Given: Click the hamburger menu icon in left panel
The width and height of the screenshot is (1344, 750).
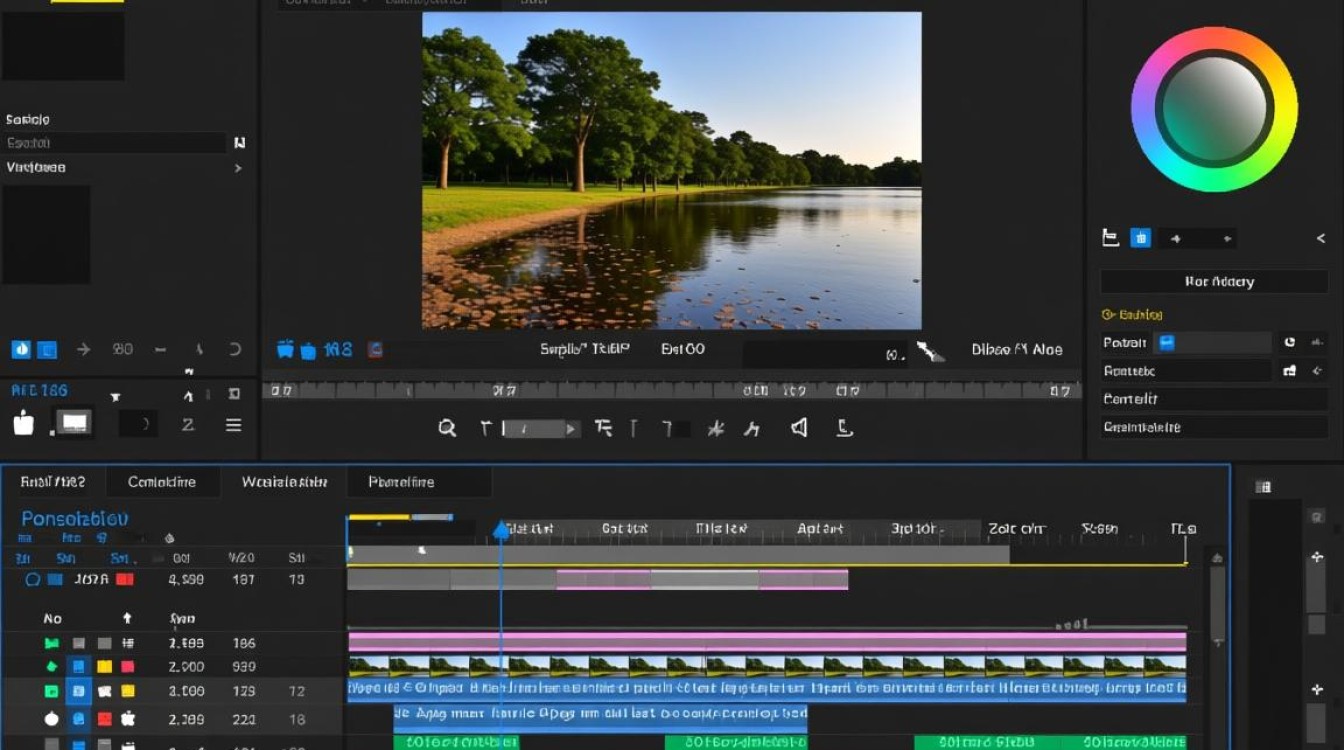Looking at the screenshot, I should click(233, 425).
